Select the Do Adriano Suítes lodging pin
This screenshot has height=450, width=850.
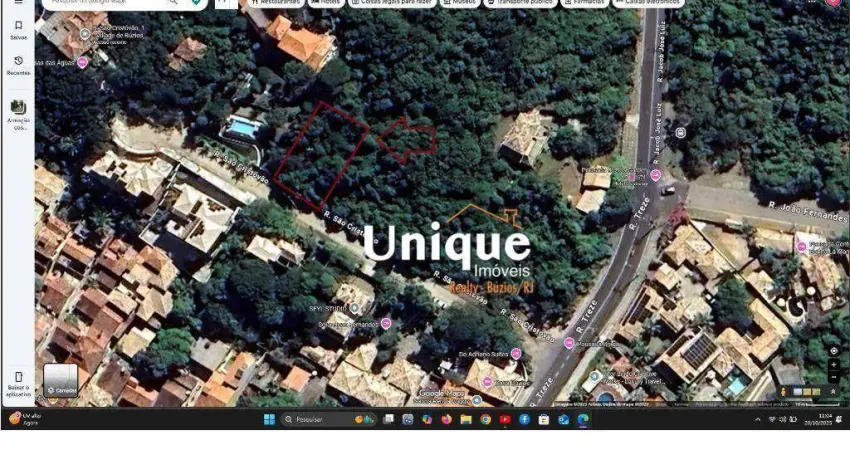[516, 353]
